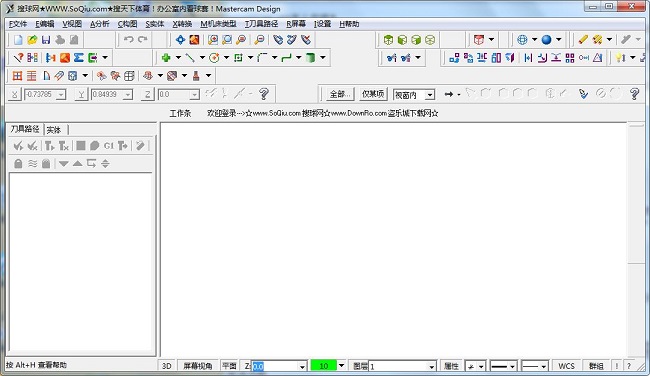Screen dimensions: 650x376
Task: Click the 全部... button
Action: tap(340, 94)
